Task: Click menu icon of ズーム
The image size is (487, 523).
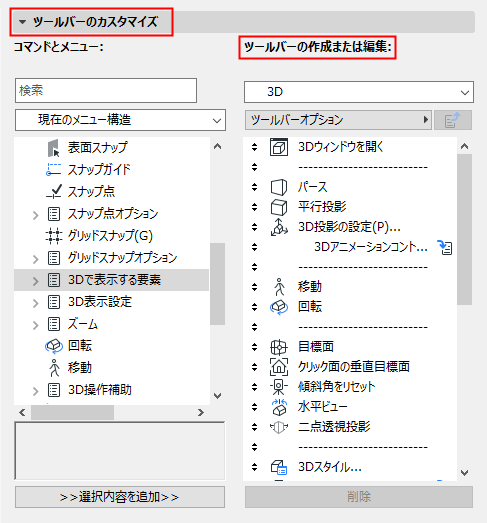Action: [54, 324]
